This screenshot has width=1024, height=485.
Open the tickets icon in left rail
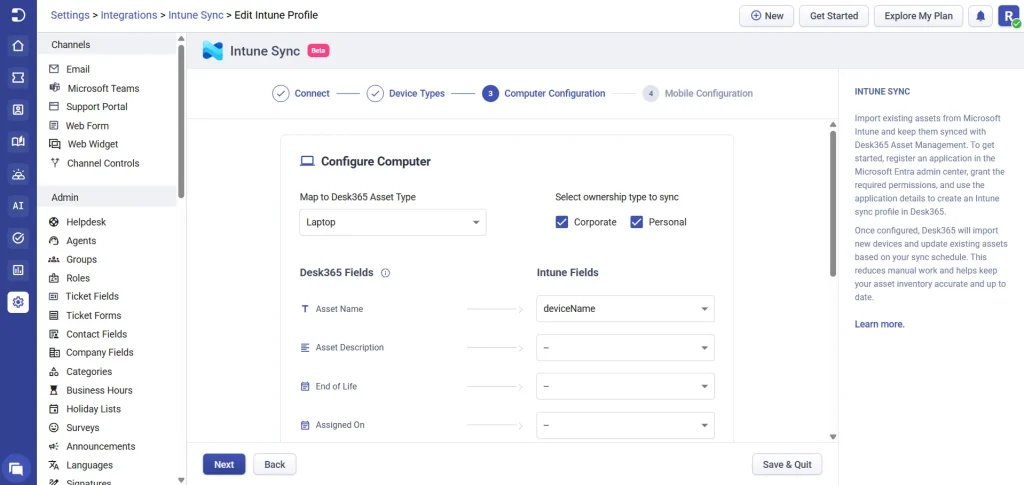coord(18,78)
